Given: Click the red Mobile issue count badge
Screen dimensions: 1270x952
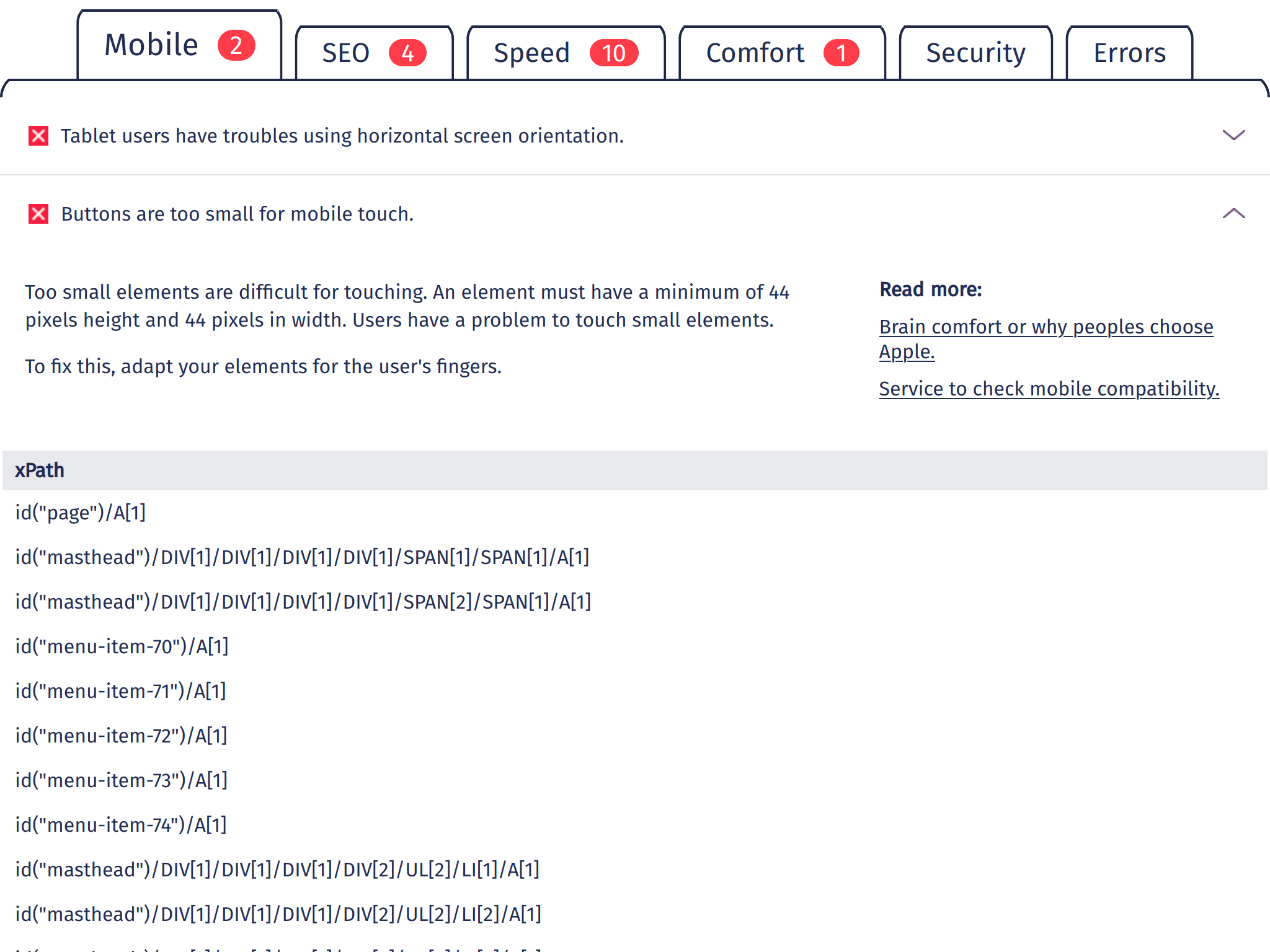Looking at the screenshot, I should [x=236, y=45].
